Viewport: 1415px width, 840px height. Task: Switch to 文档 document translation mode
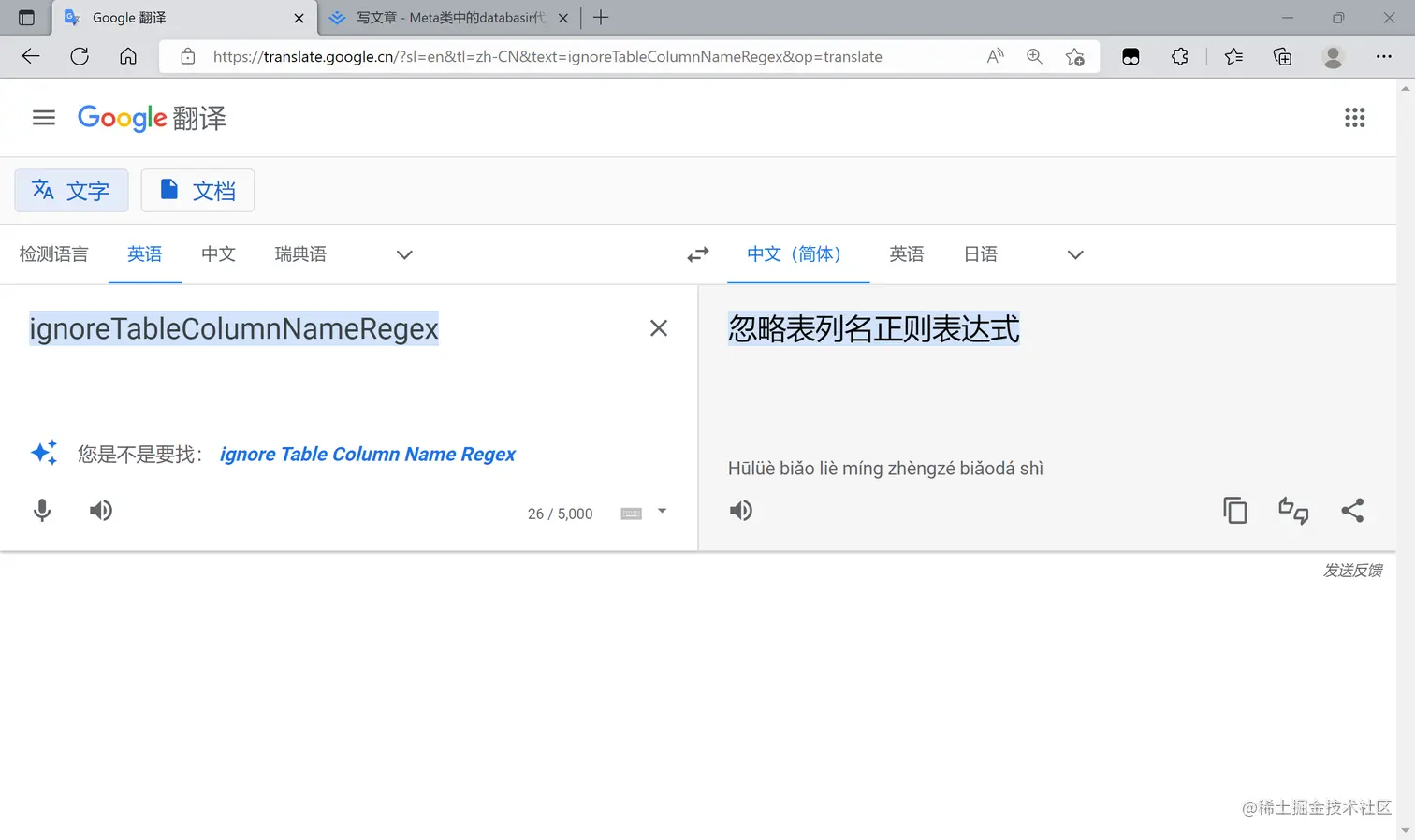click(x=197, y=191)
